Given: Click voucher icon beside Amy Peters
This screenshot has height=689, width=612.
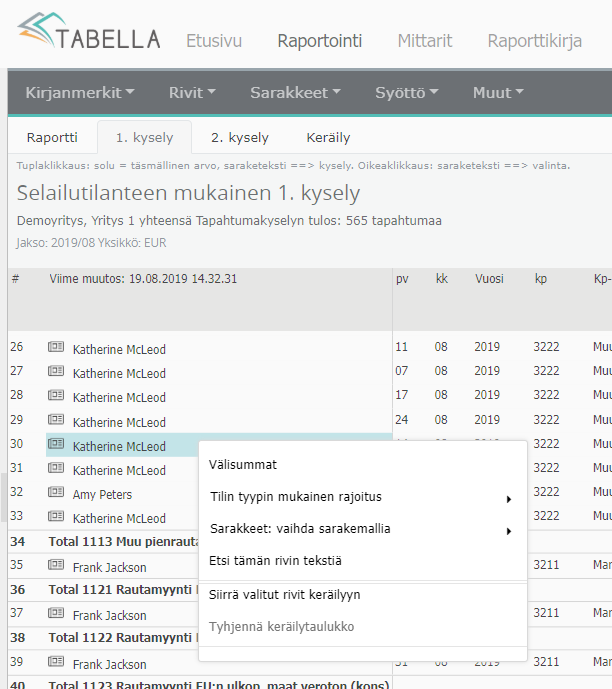Looking at the screenshot, I should 56,493.
